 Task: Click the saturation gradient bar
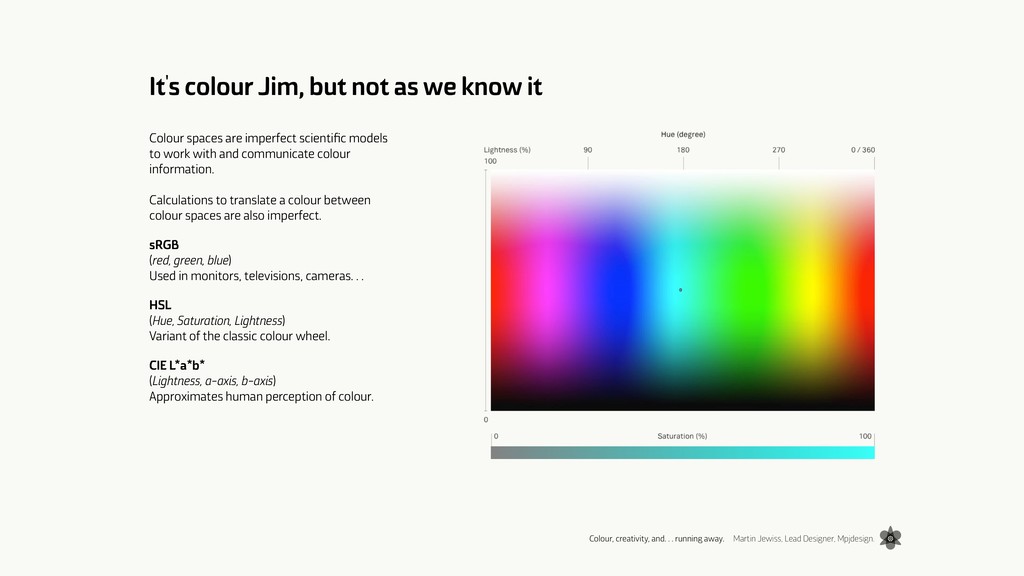682,453
